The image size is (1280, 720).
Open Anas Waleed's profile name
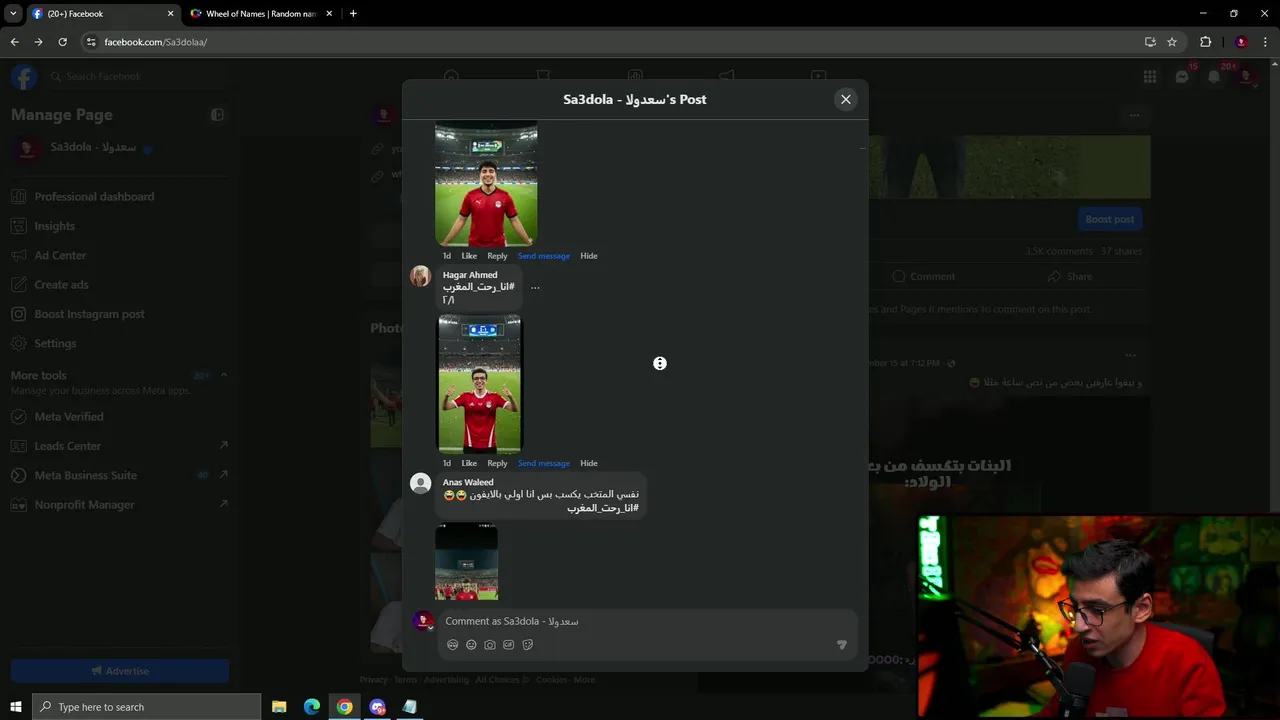[x=468, y=482]
